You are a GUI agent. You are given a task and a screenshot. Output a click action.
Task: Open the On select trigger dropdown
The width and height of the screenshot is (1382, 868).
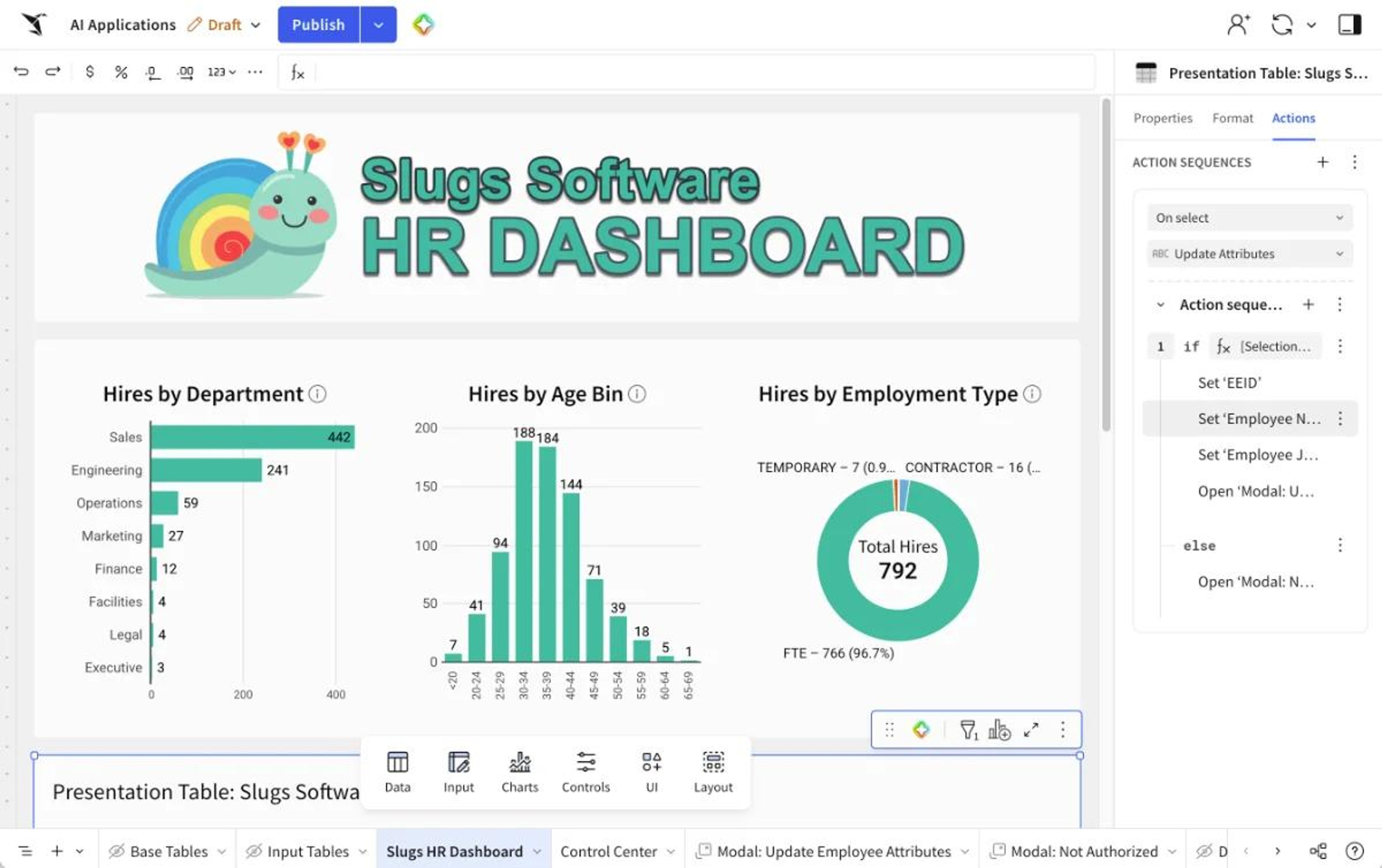(x=1250, y=218)
